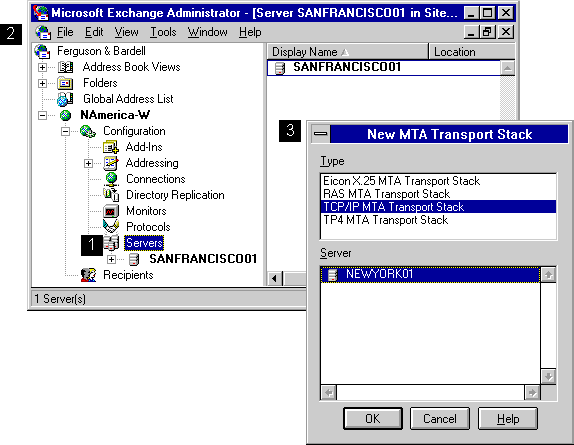Click the Add-Ins icon
The width and height of the screenshot is (574, 445).
[x=111, y=147]
